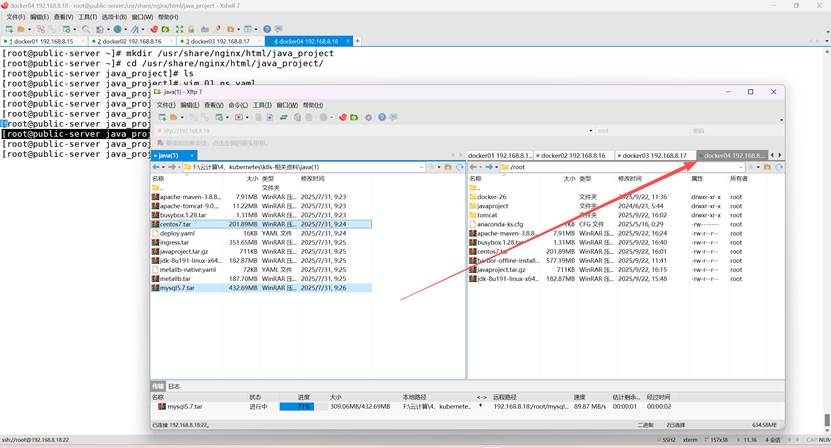Create a new folder in the local pane

pos(448,167)
